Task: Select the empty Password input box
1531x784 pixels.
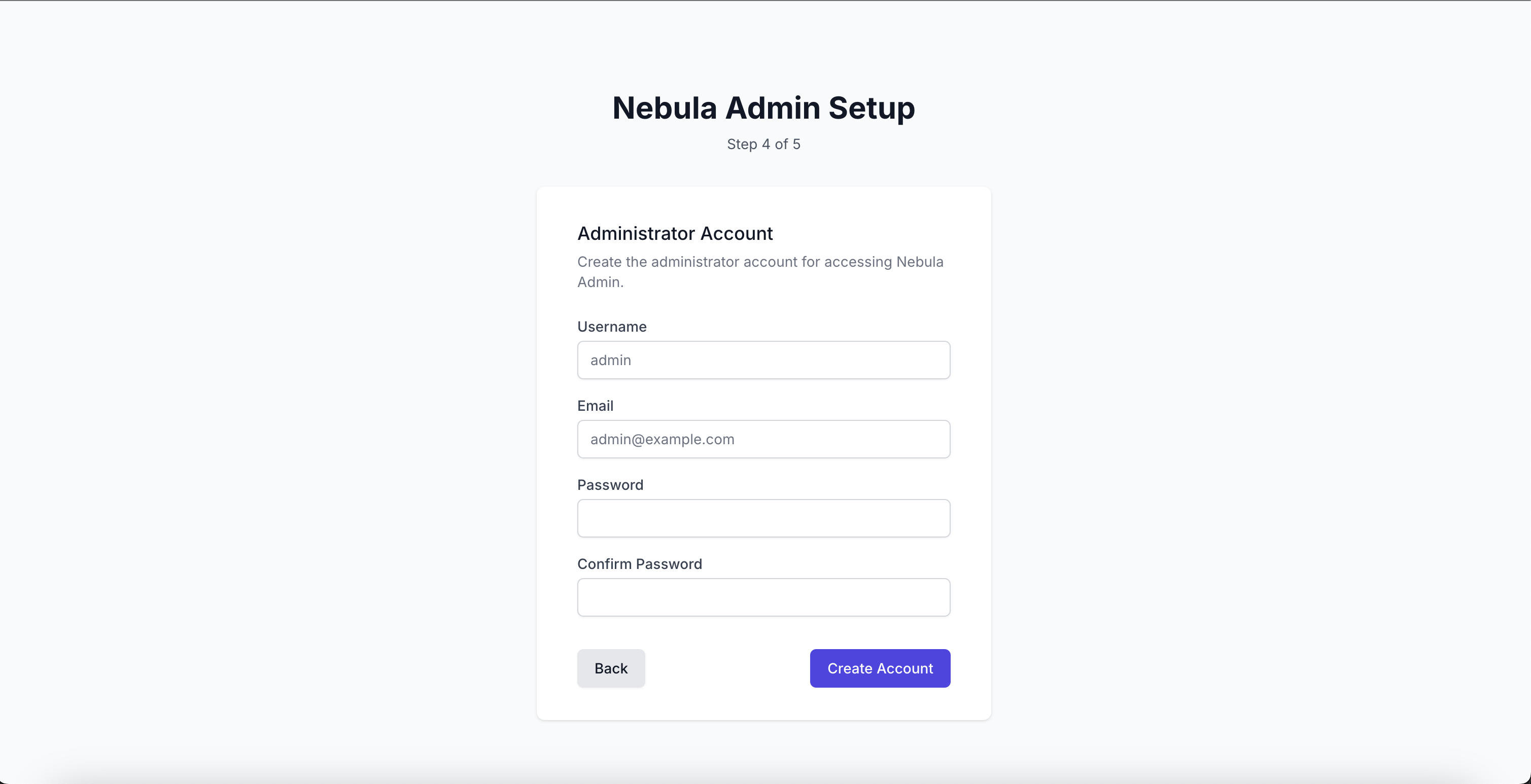Action: click(x=763, y=518)
